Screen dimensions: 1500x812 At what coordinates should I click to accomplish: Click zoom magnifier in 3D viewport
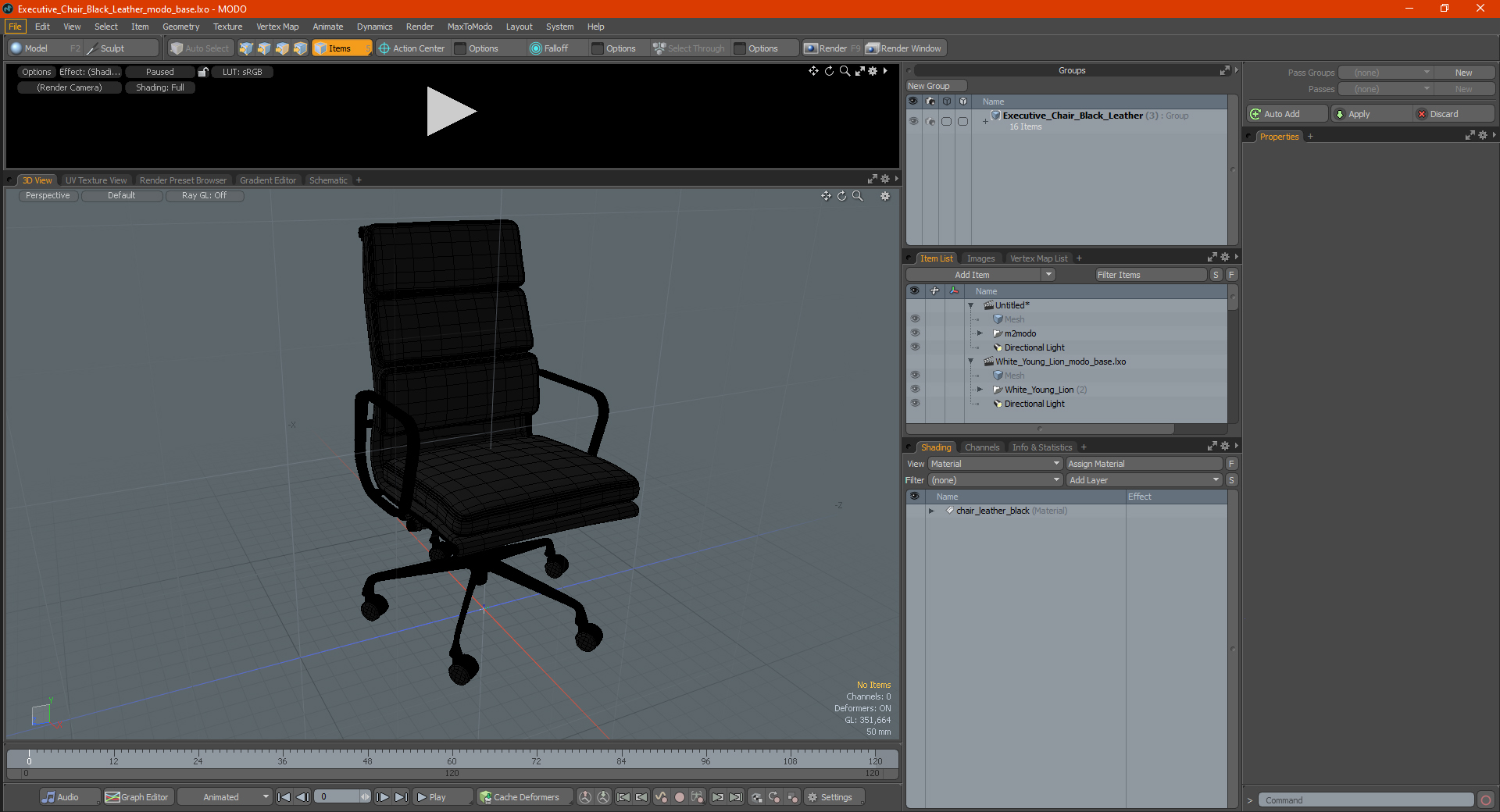point(857,196)
